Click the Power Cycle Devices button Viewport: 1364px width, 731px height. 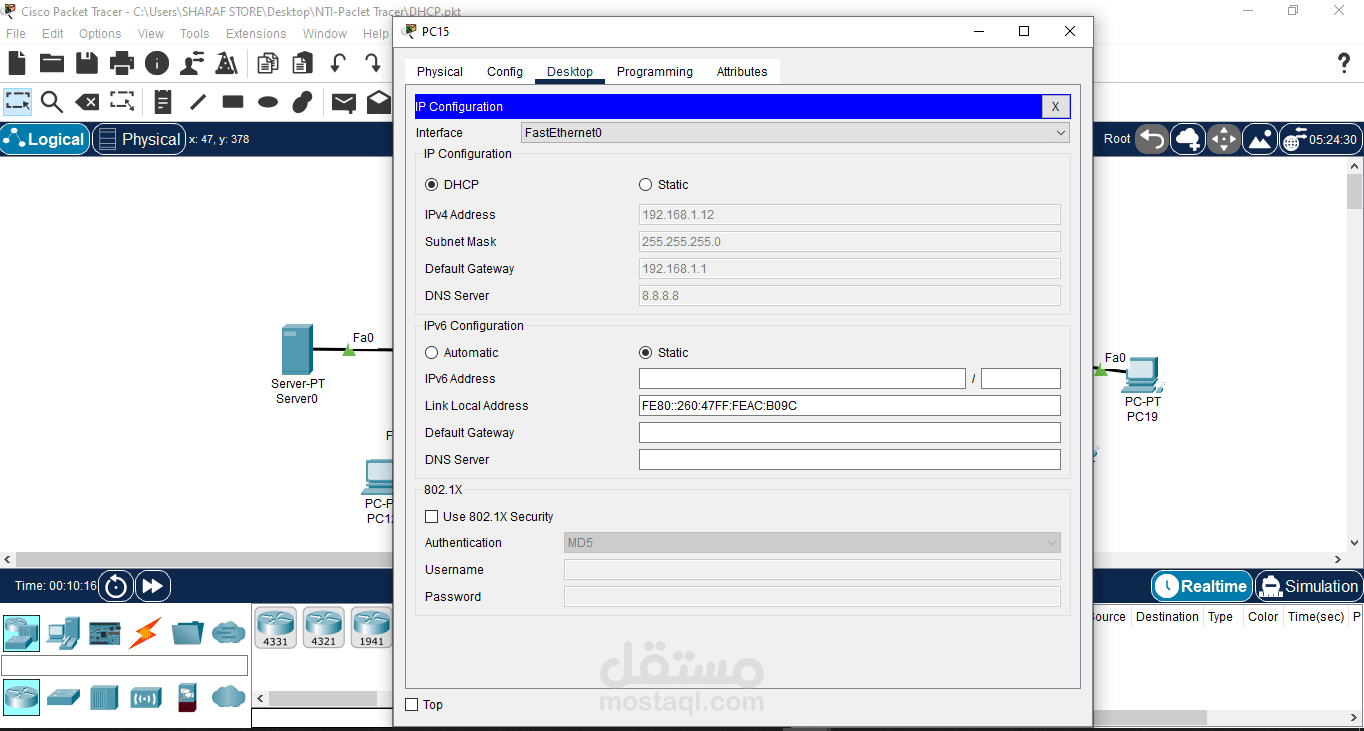(x=117, y=586)
